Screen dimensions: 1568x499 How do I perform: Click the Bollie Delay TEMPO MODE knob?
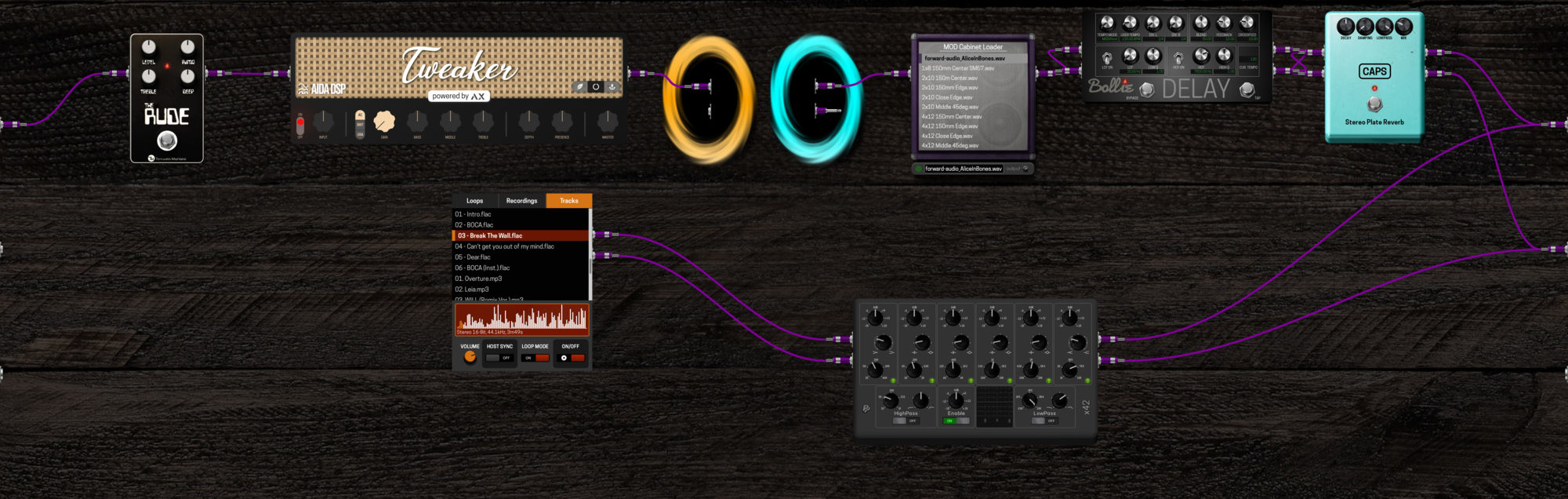point(1106,23)
